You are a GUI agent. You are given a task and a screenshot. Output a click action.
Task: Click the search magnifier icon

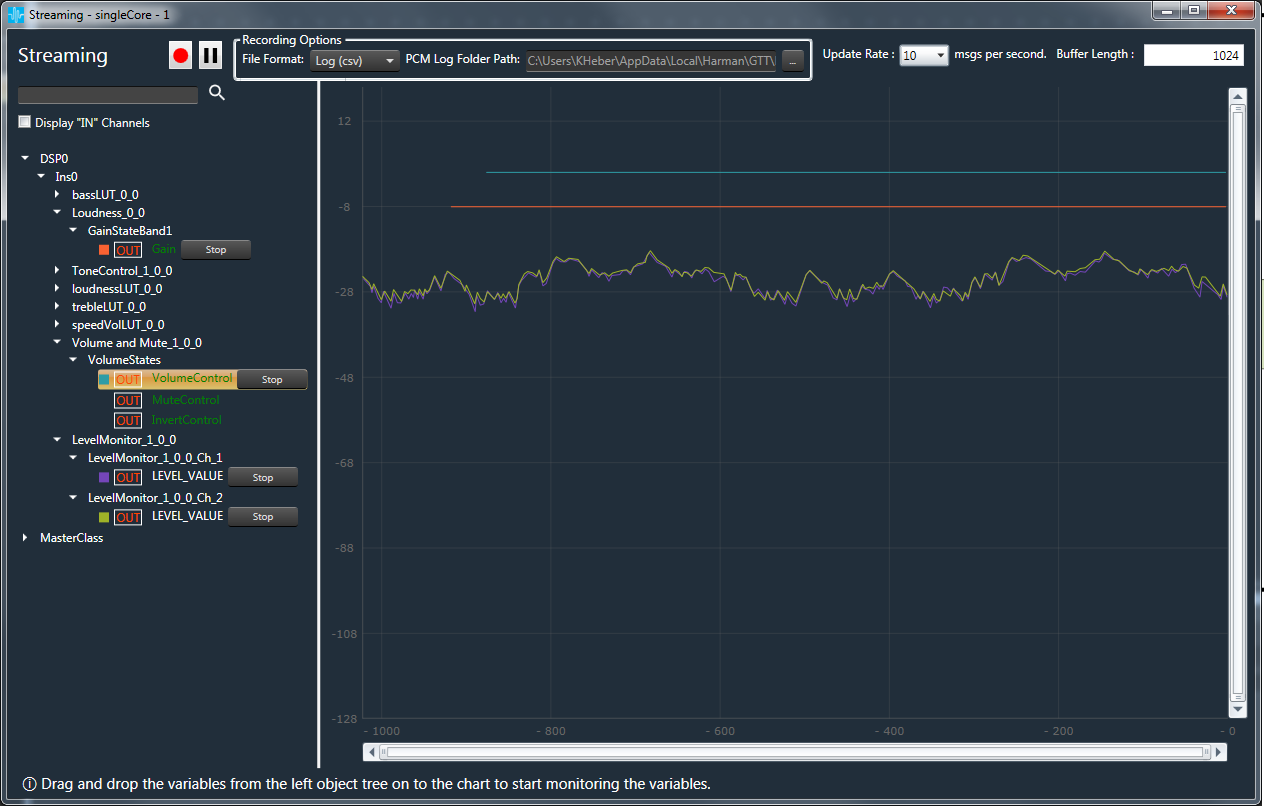tap(217, 94)
